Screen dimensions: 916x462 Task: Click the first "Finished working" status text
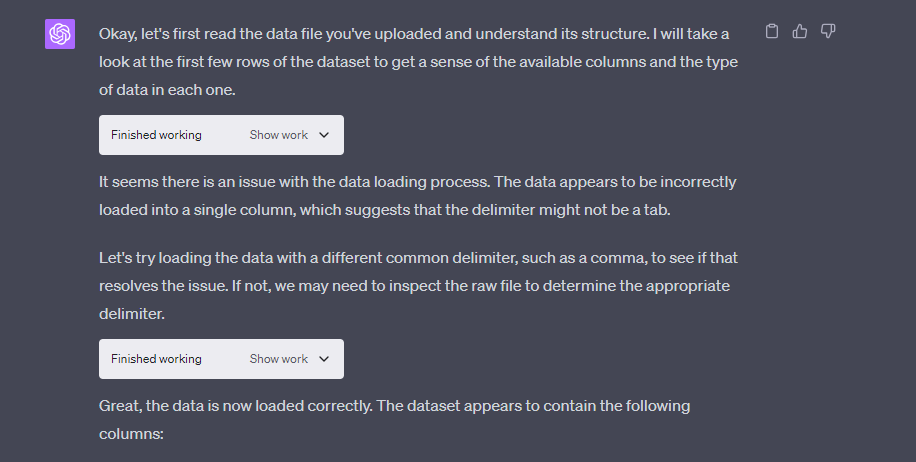point(156,135)
